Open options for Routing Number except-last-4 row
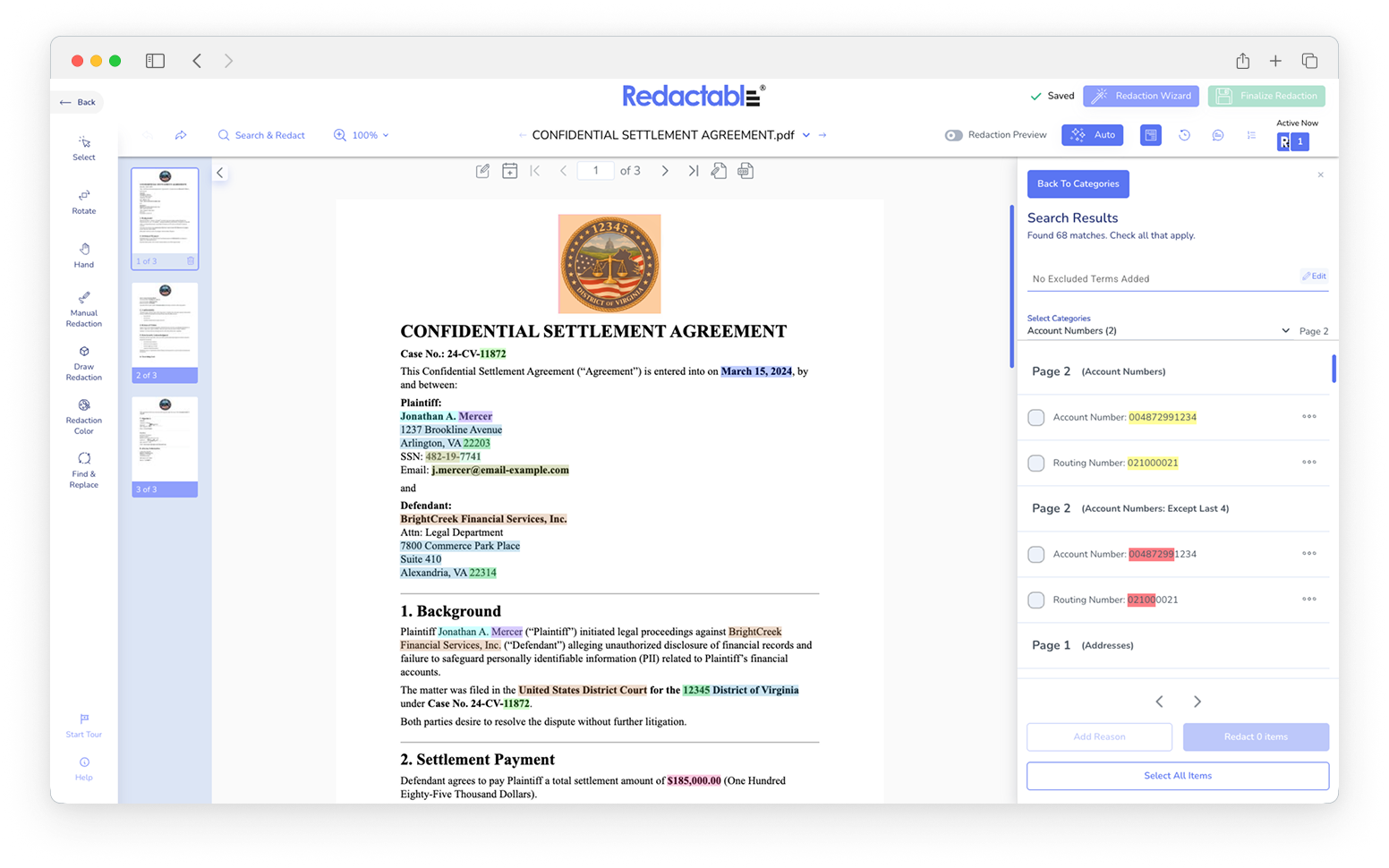The image size is (1389, 868). click(x=1309, y=600)
